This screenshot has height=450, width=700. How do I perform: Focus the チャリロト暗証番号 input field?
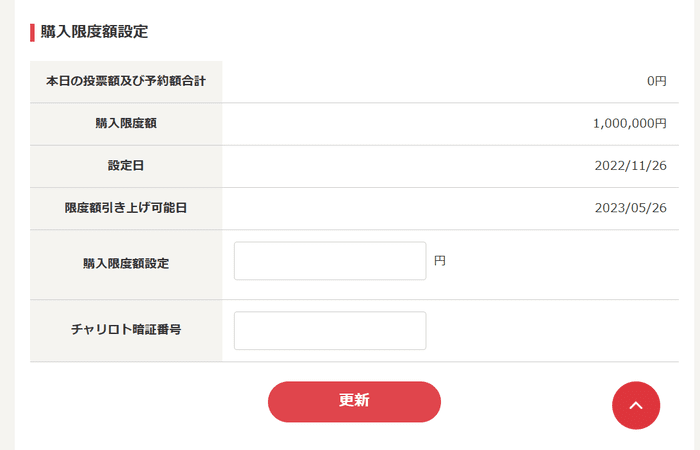pyautogui.click(x=330, y=331)
